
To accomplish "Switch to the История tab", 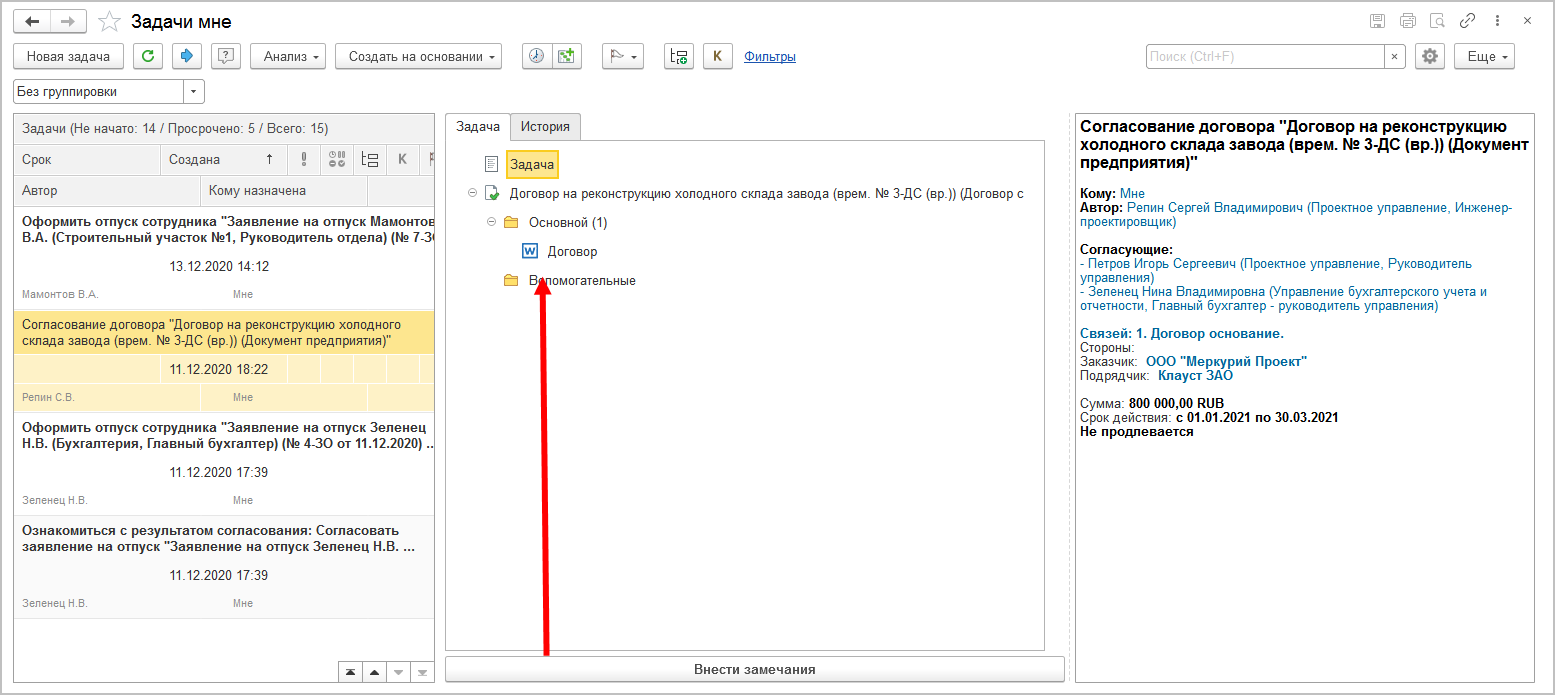I will 545,126.
